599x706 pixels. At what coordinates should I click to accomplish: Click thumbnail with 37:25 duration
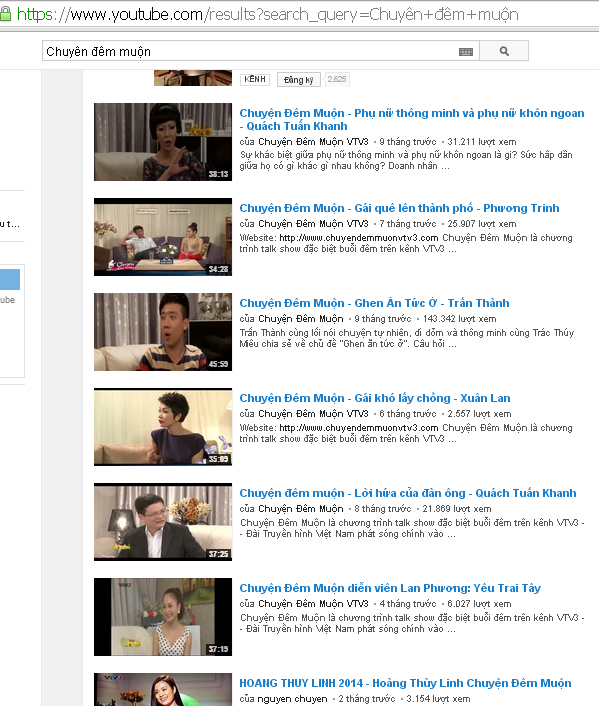[x=163, y=522]
